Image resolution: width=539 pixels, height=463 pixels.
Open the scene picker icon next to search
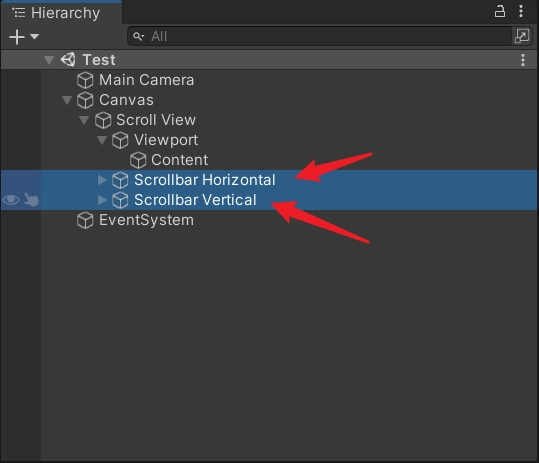tap(521, 36)
